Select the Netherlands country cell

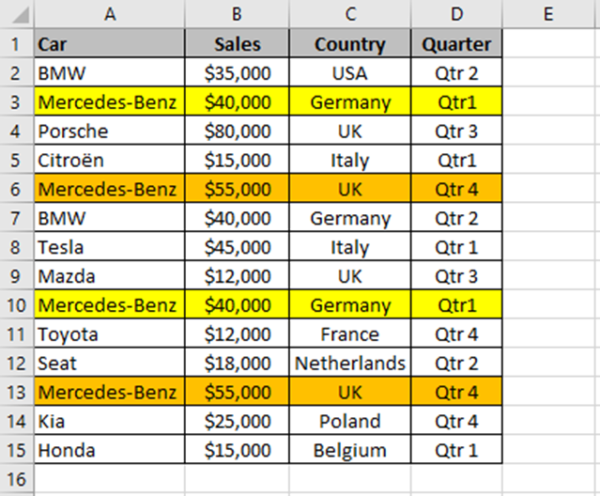point(350,363)
